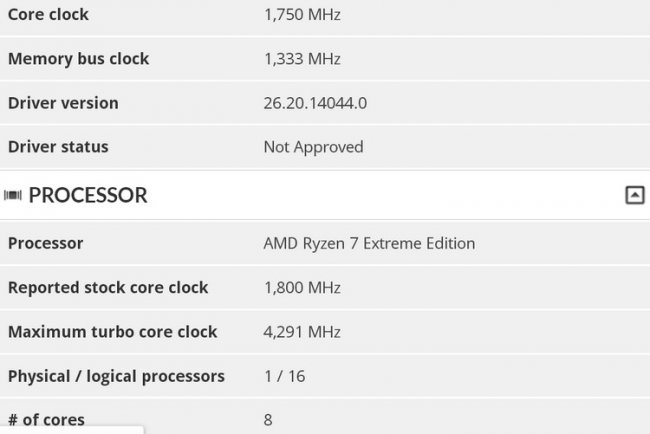Click the chip icon beside PROCESSOR
Image resolution: width=650 pixels, height=434 pixels.
13,196
